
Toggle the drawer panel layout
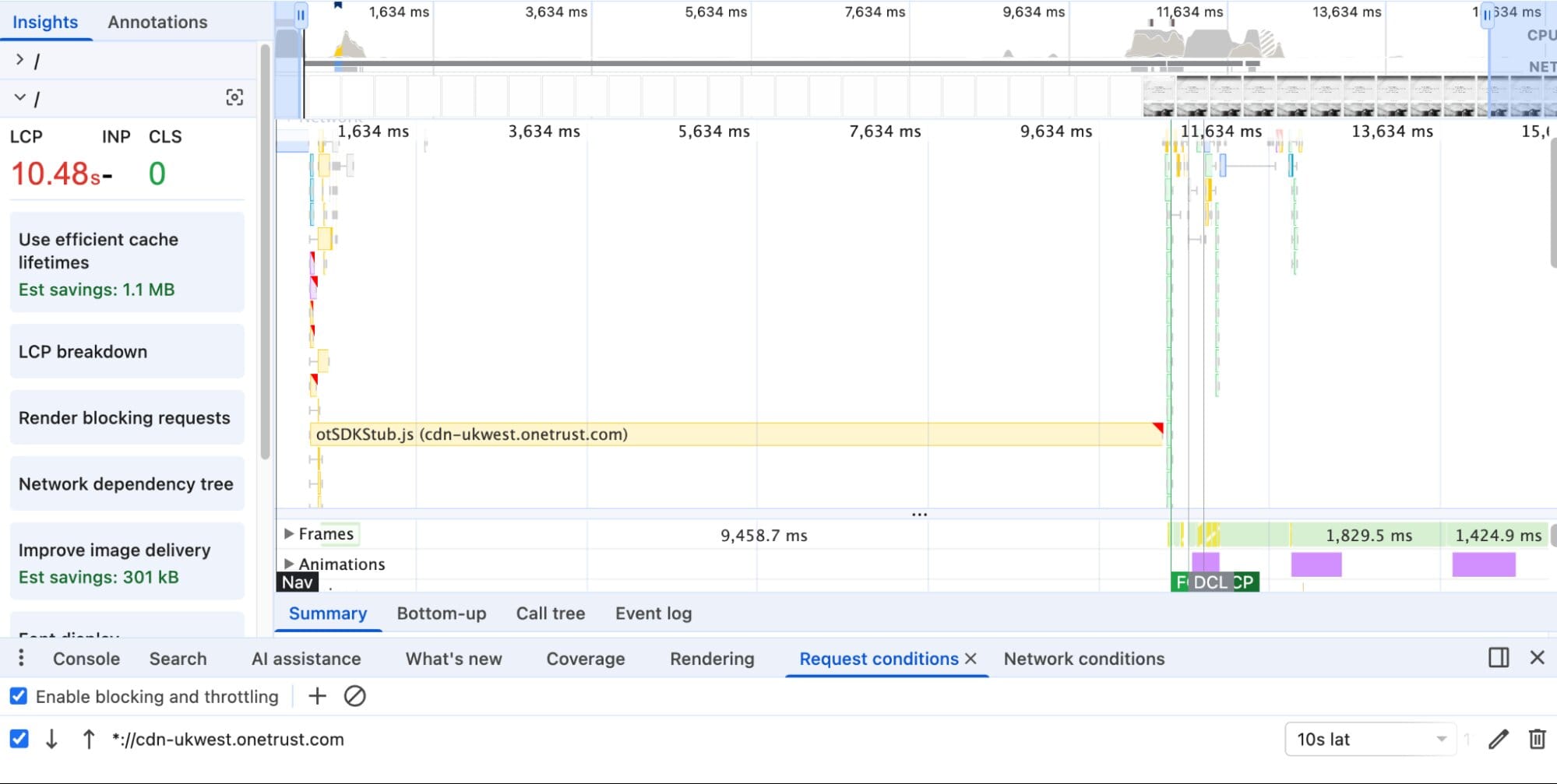(x=1498, y=658)
